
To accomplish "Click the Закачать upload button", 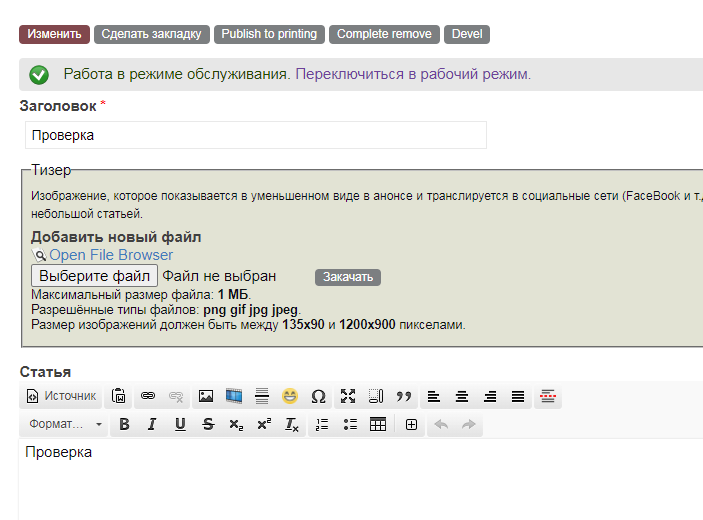I will [x=348, y=277].
